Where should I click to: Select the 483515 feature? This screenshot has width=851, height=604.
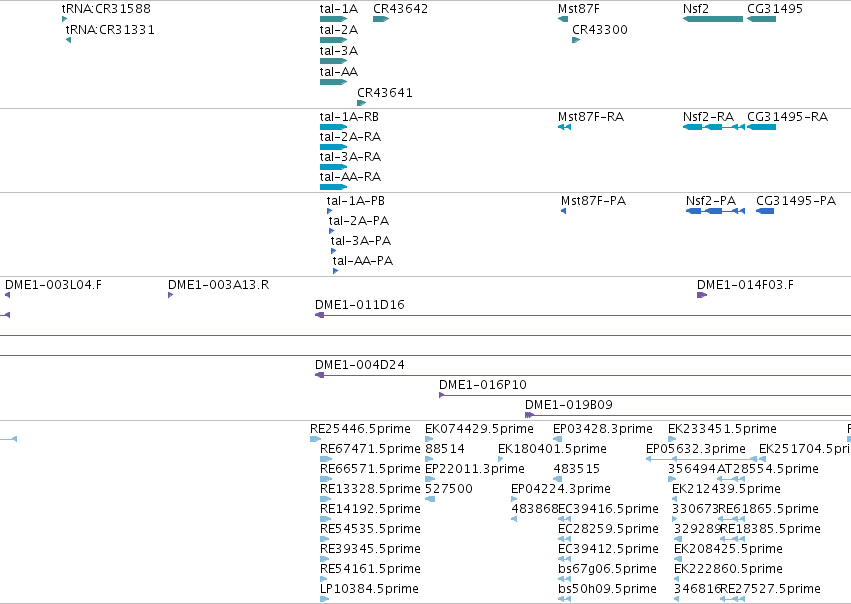[557, 479]
